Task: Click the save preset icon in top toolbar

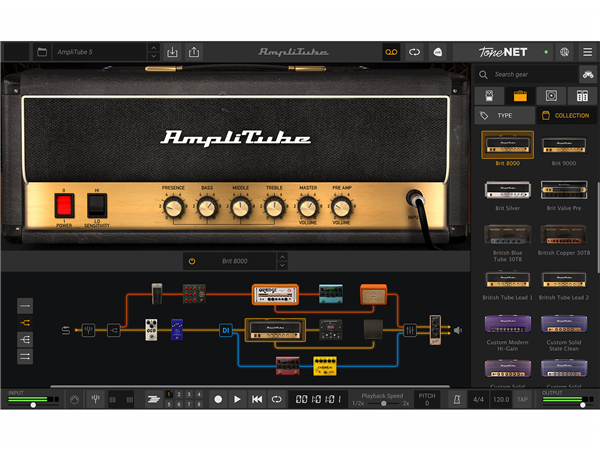Action: coord(172,52)
